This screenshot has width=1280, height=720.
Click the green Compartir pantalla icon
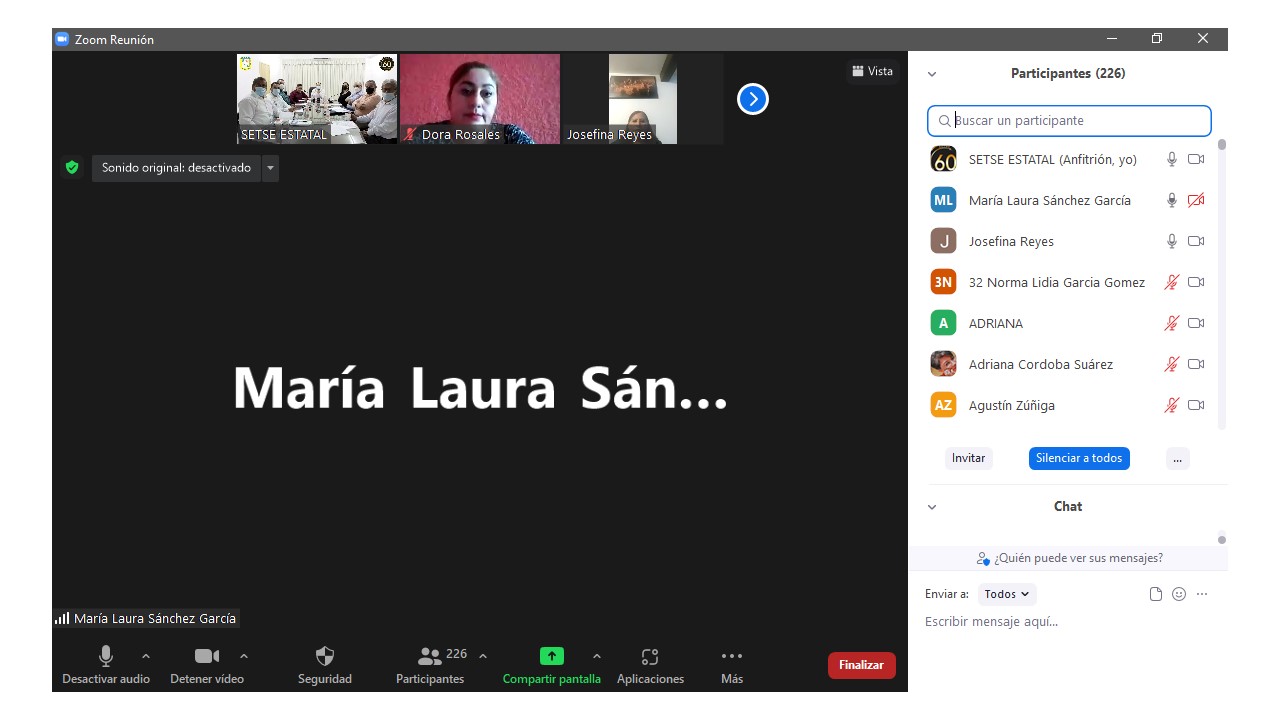pos(552,656)
